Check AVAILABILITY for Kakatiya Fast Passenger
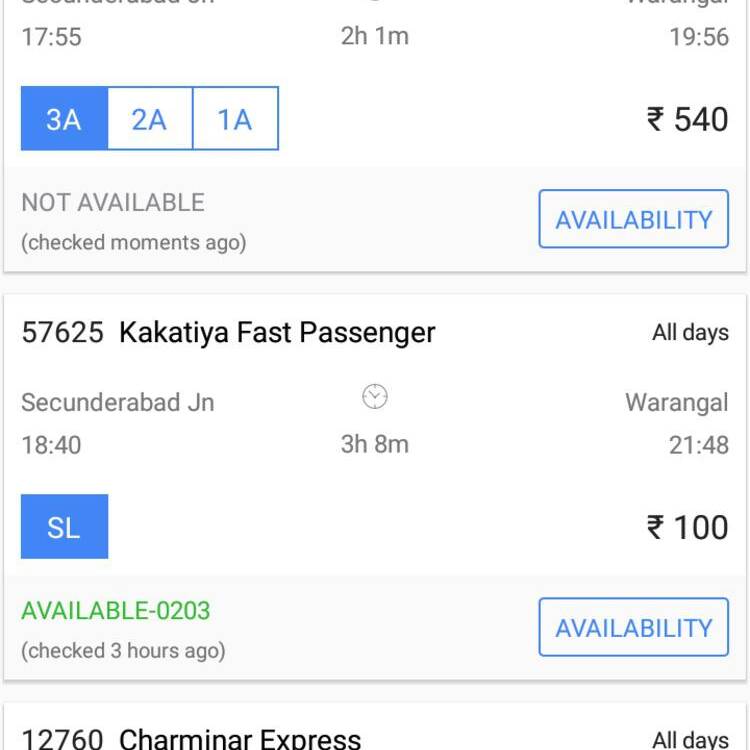 coord(633,627)
